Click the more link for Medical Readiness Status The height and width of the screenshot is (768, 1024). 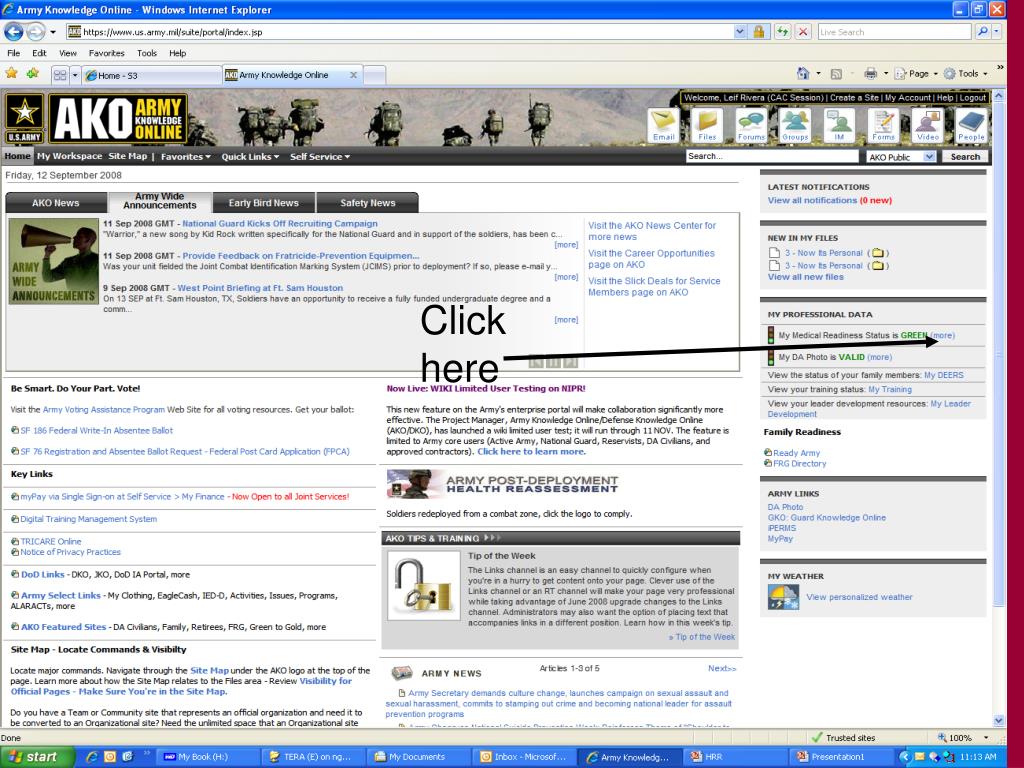pyautogui.click(x=942, y=335)
